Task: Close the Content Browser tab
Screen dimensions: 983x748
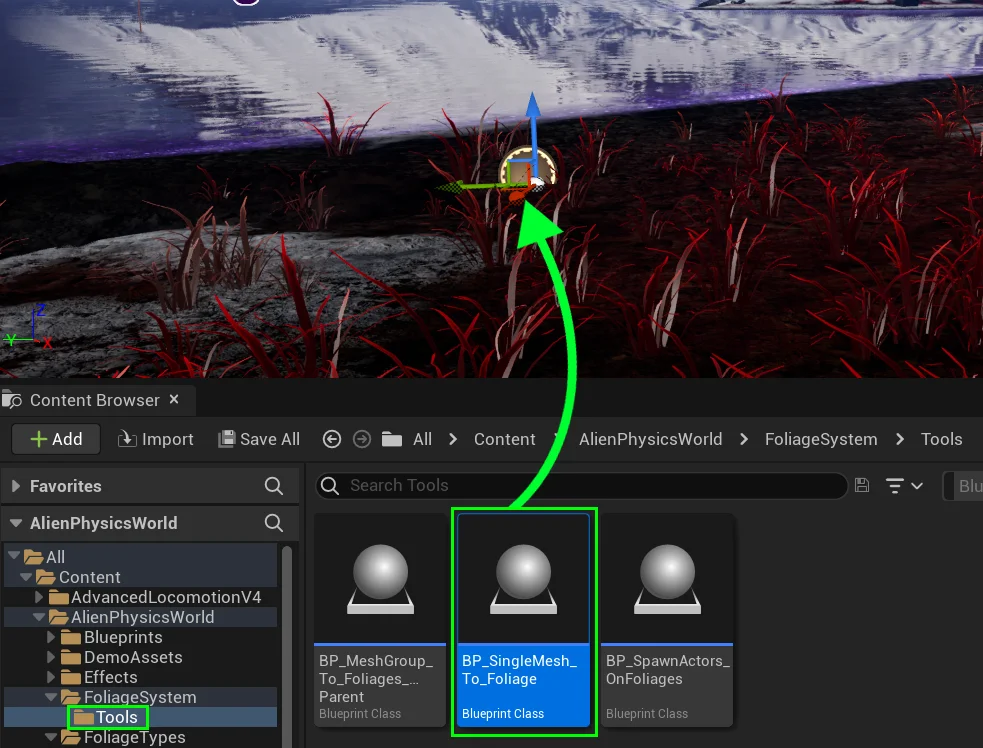Action: (174, 399)
